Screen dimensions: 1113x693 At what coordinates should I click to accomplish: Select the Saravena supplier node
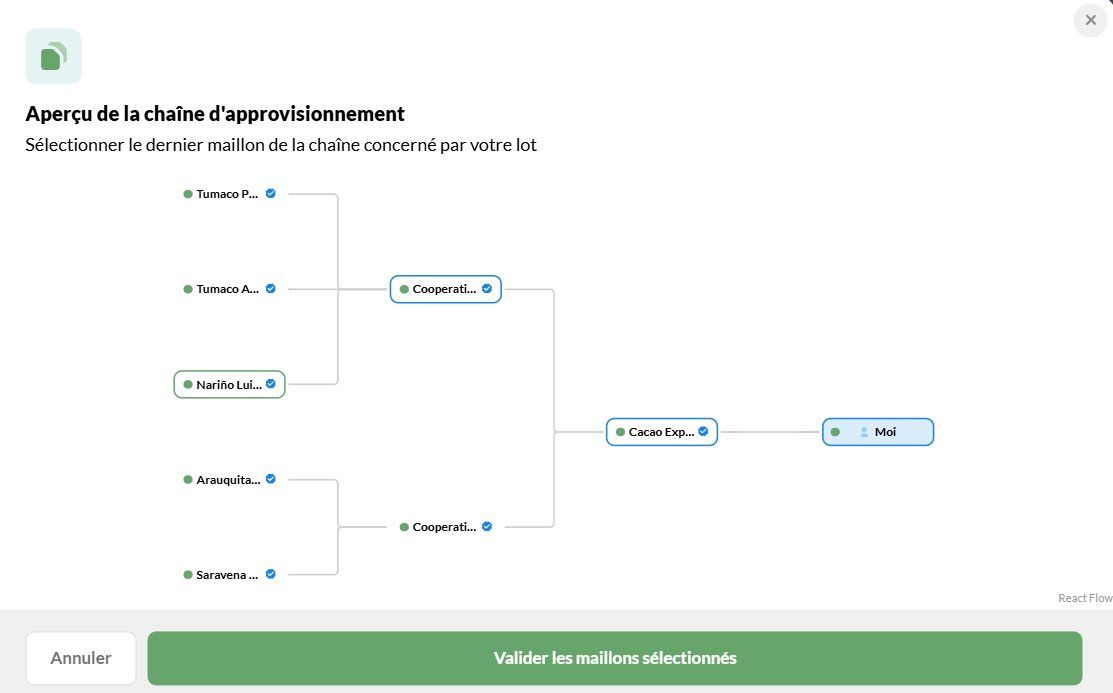click(x=229, y=574)
